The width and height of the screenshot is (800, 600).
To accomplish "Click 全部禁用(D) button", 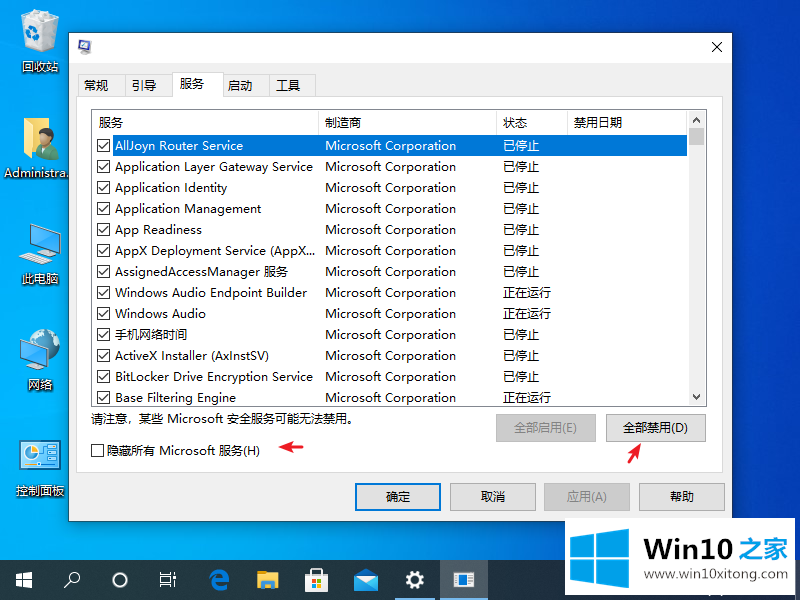I will (x=656, y=428).
